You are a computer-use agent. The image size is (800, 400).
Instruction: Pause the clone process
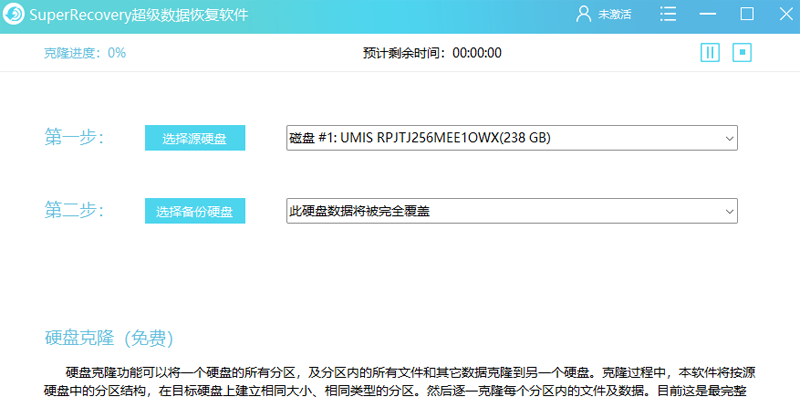tap(710, 52)
